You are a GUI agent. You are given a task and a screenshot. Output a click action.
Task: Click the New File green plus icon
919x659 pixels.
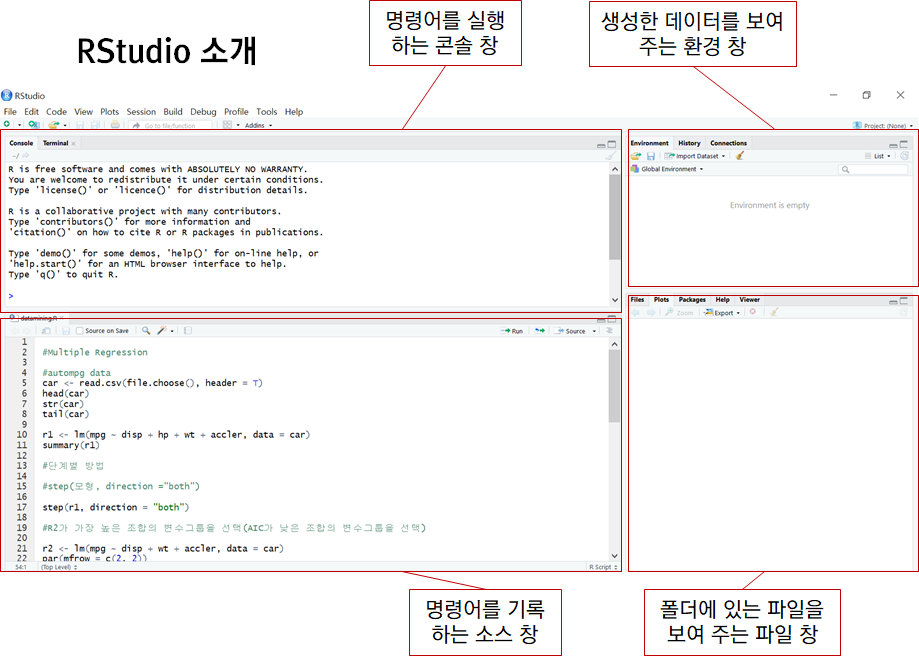pos(7,124)
